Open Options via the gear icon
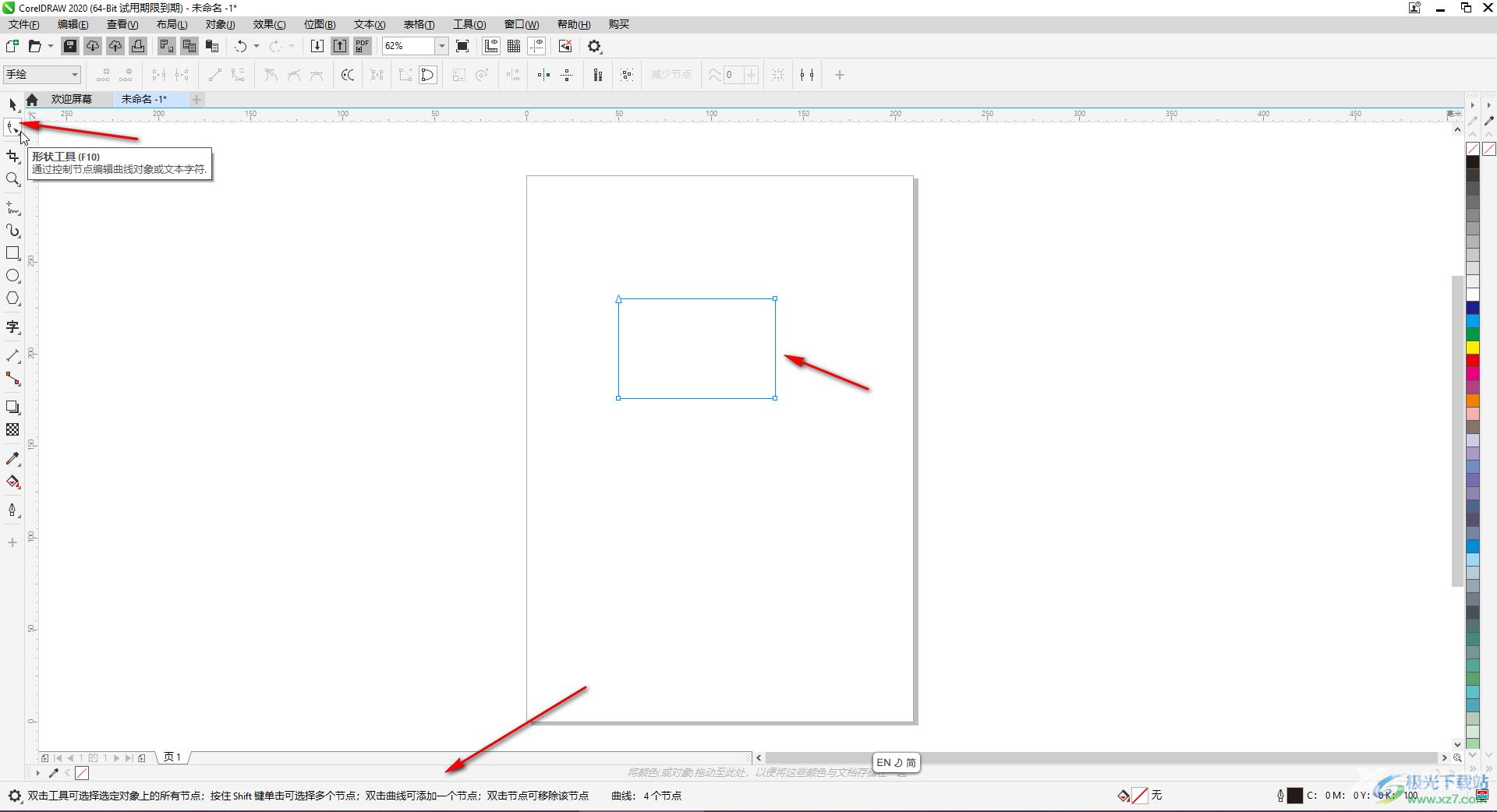The image size is (1497, 812). (x=595, y=46)
